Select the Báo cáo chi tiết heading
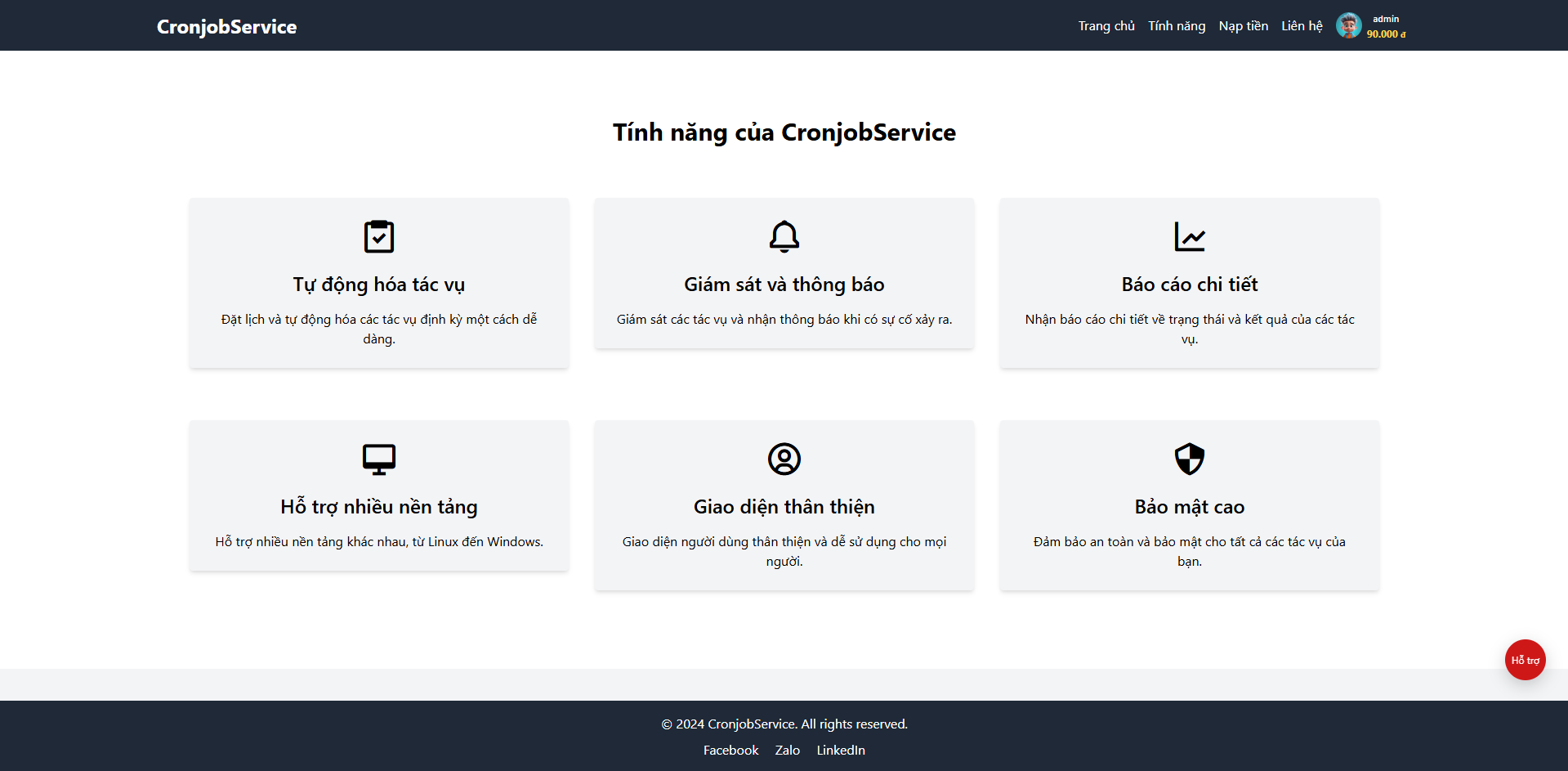Image resolution: width=1568 pixels, height=771 pixels. (x=1189, y=285)
